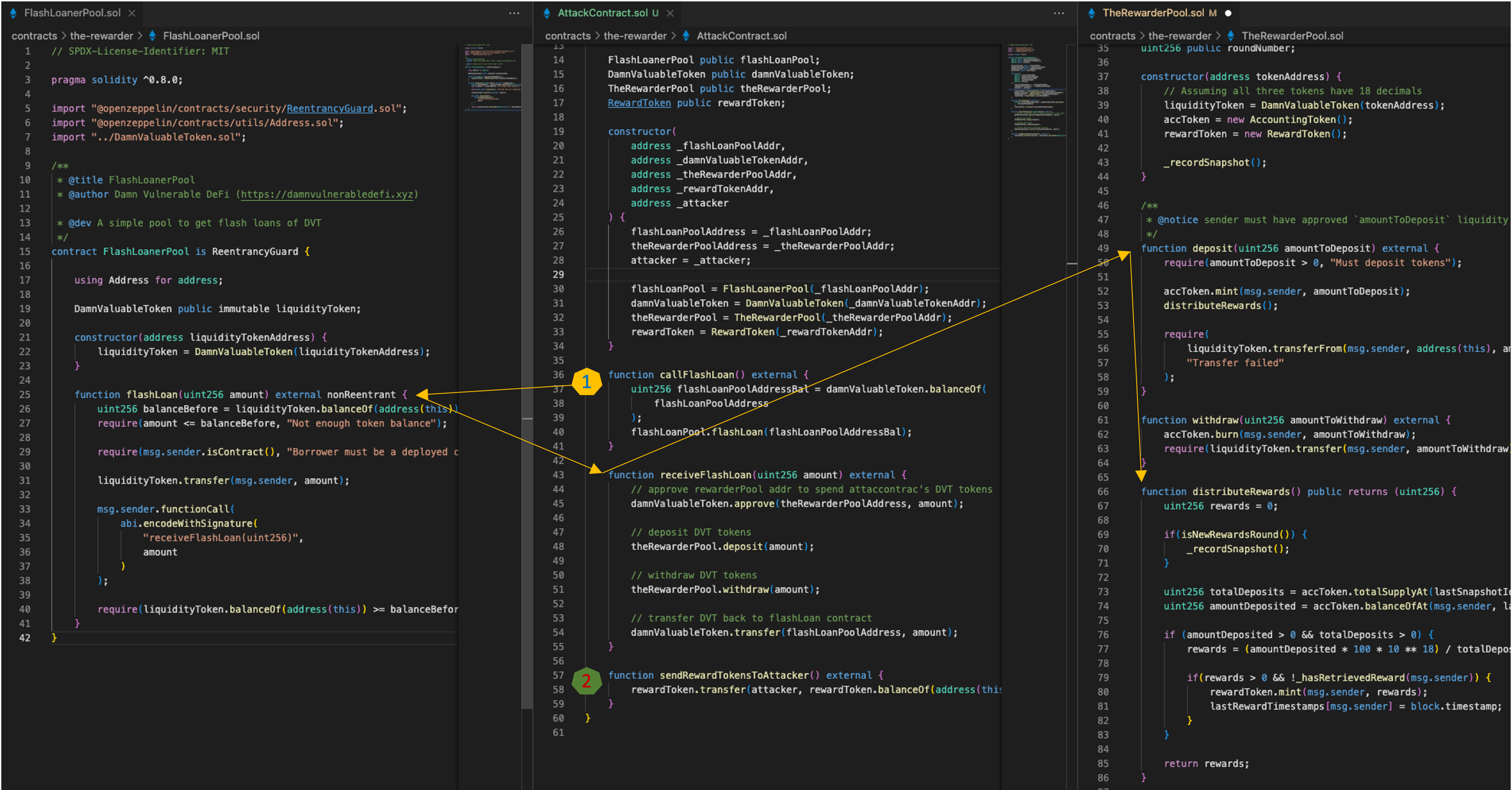The width and height of the screenshot is (1512, 790).
Task: Click the unsaved dot on TheRewarderPool.sol tab
Action: [x=1228, y=13]
